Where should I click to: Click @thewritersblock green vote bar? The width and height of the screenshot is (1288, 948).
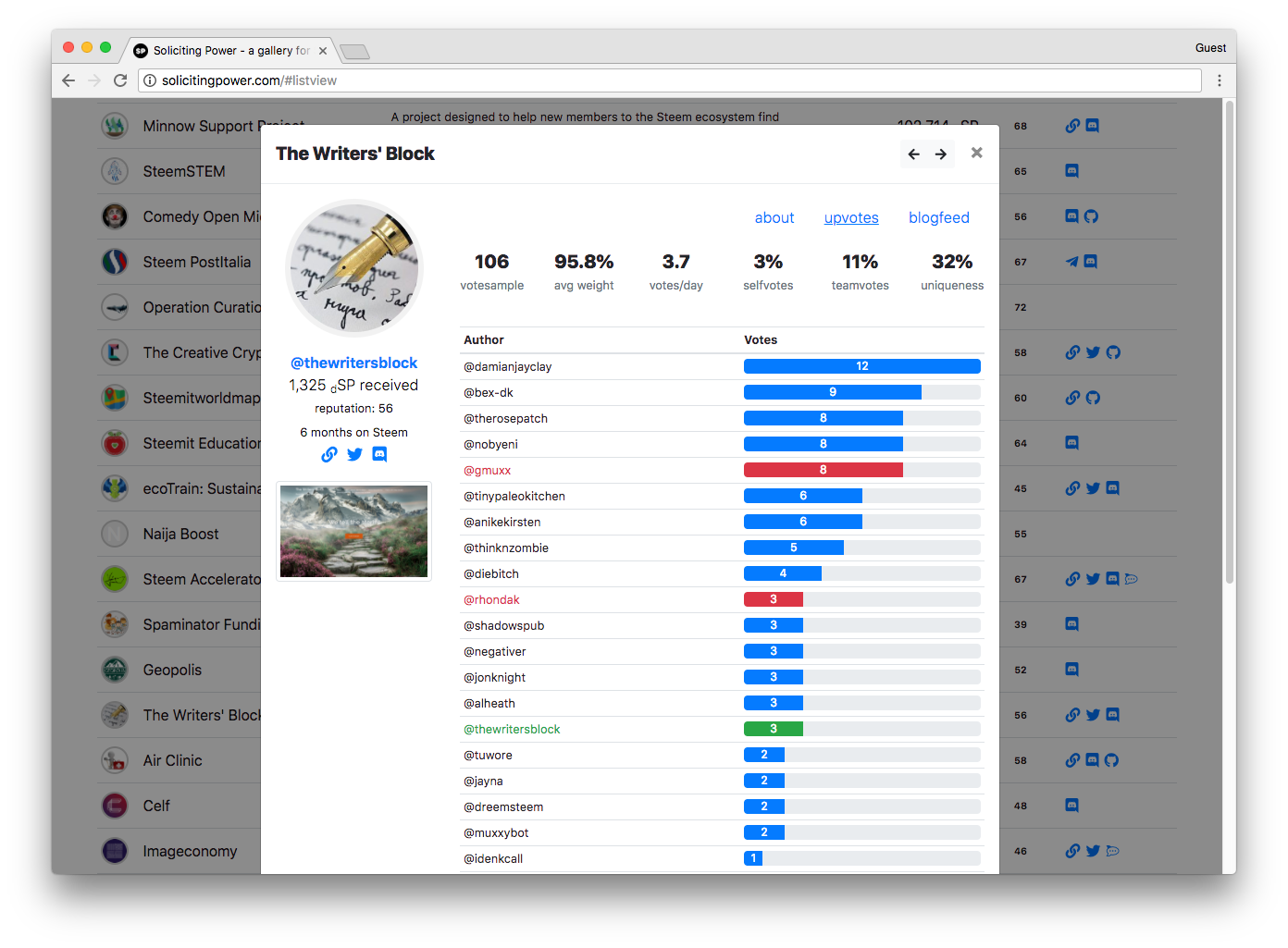774,729
